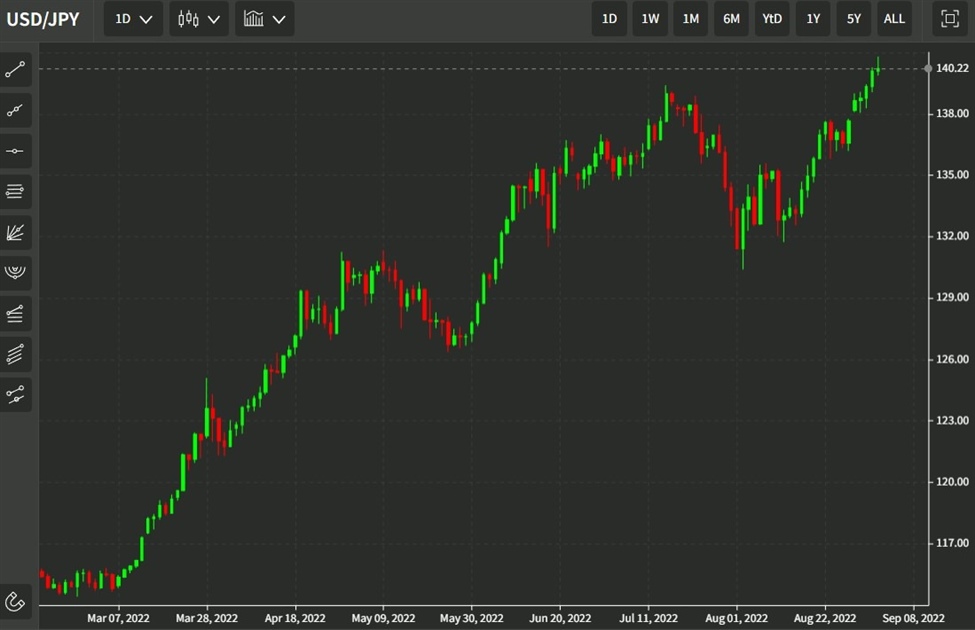The height and width of the screenshot is (630, 975).
Task: Select the Trend Line tool
Action: 15,68
